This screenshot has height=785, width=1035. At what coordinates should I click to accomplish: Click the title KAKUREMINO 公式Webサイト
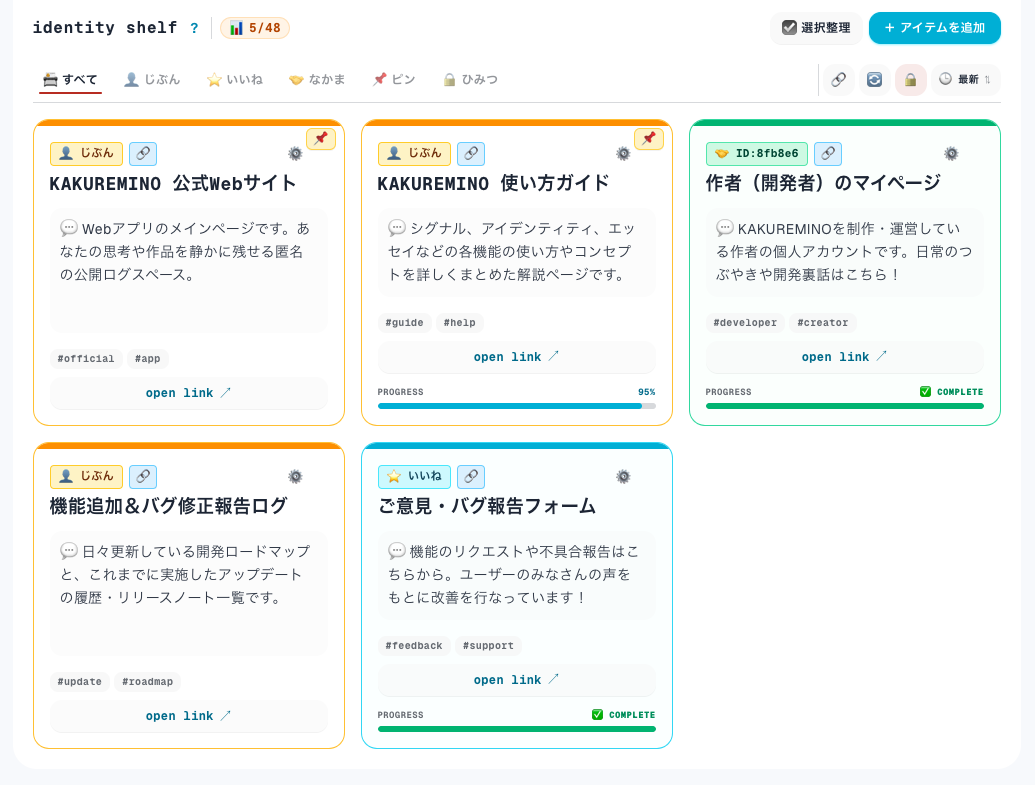click(x=173, y=184)
